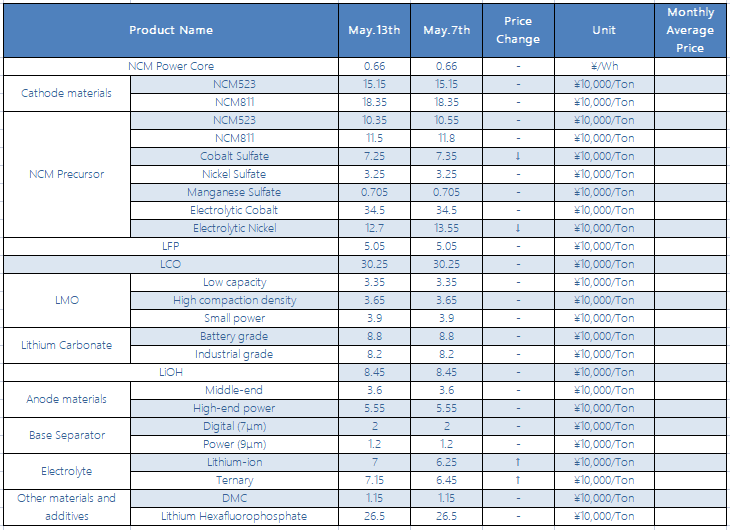Click the up arrow in Ternary row

click(518, 480)
